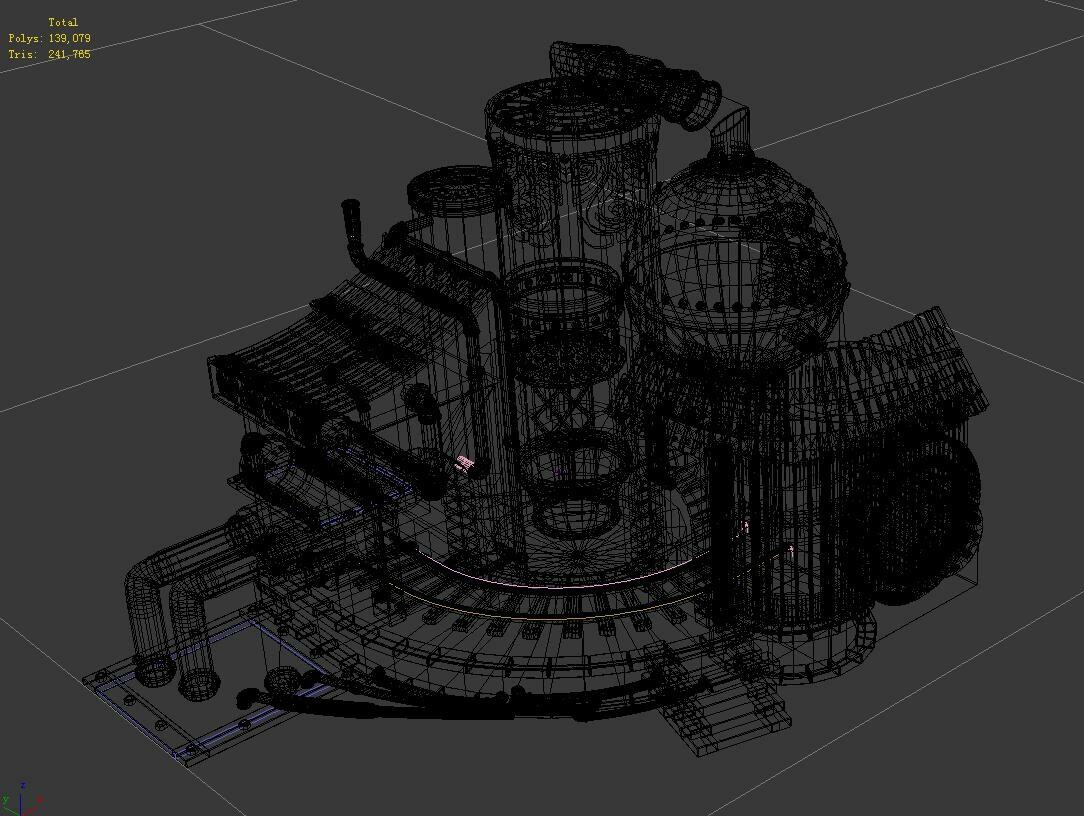Click the Y axis of the viewport gizmo
1084x816 pixels.
coord(10,805)
